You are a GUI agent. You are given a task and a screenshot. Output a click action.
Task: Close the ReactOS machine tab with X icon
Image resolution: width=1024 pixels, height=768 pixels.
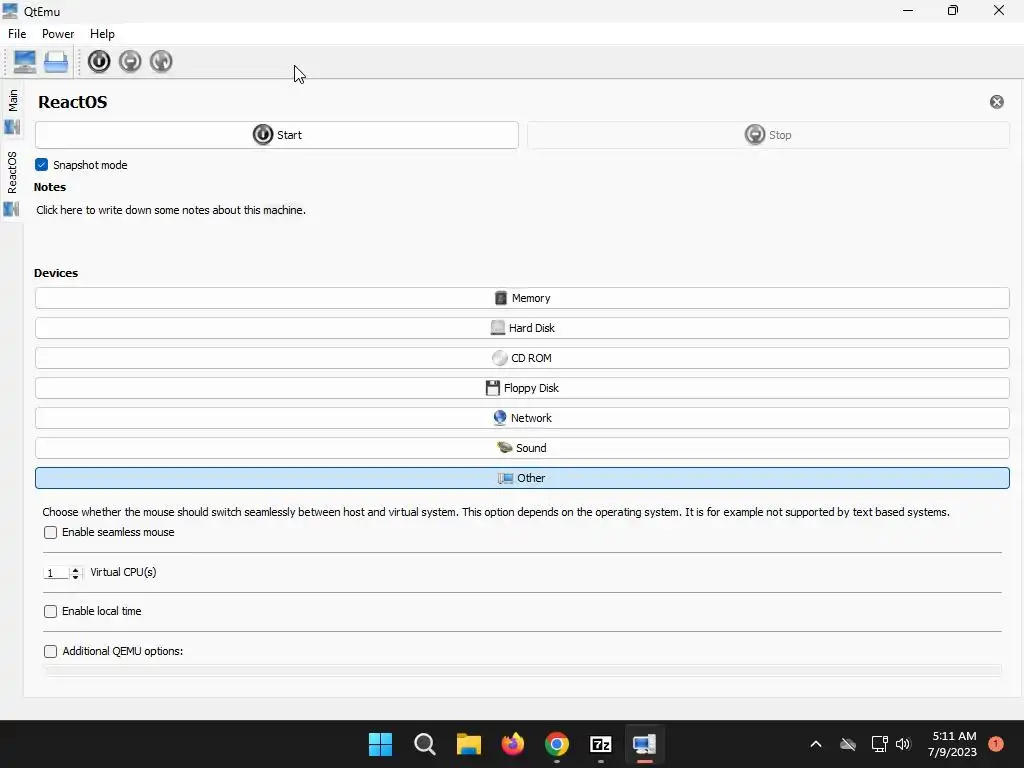pyautogui.click(x=997, y=102)
